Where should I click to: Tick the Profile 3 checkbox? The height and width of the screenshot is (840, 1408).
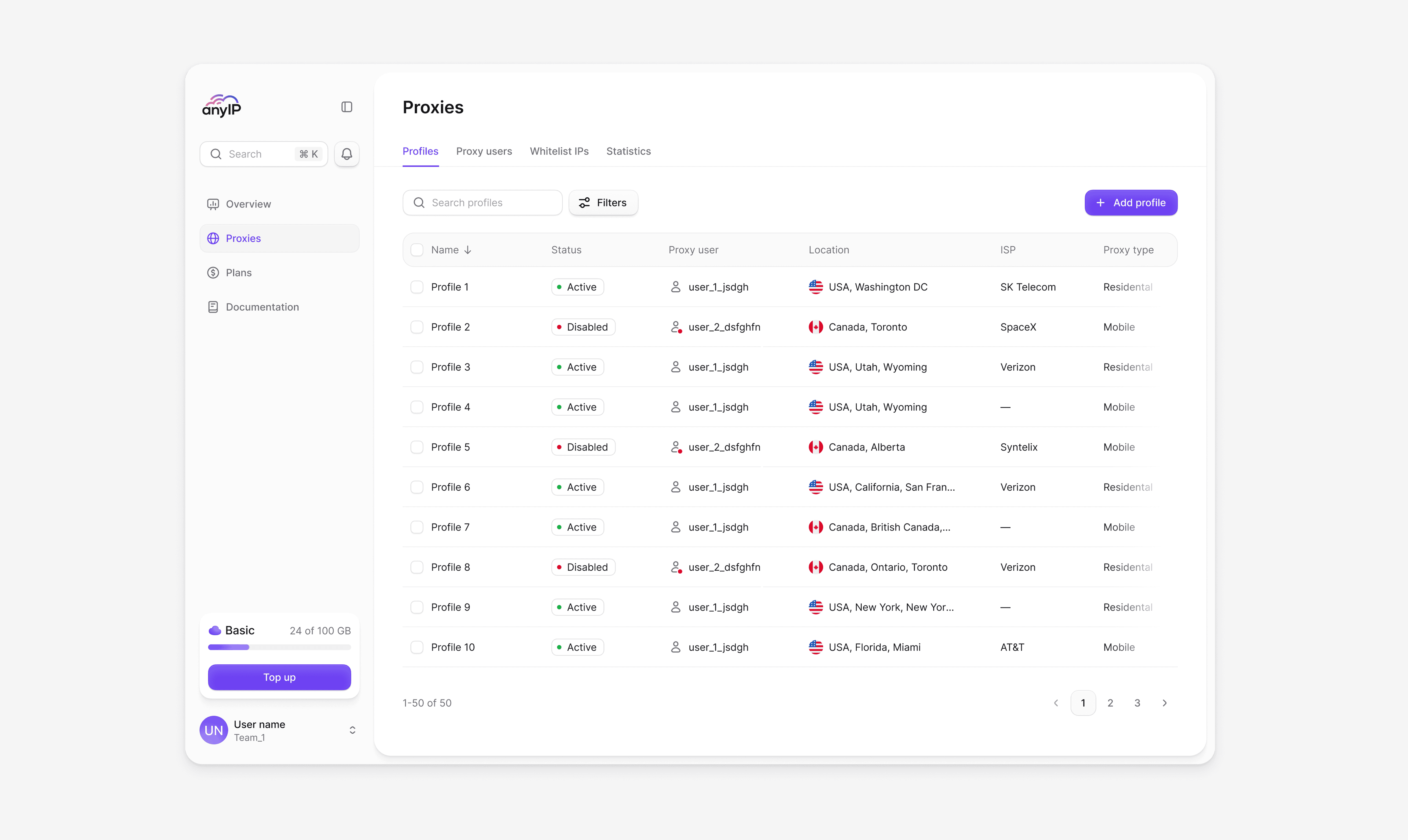[417, 367]
